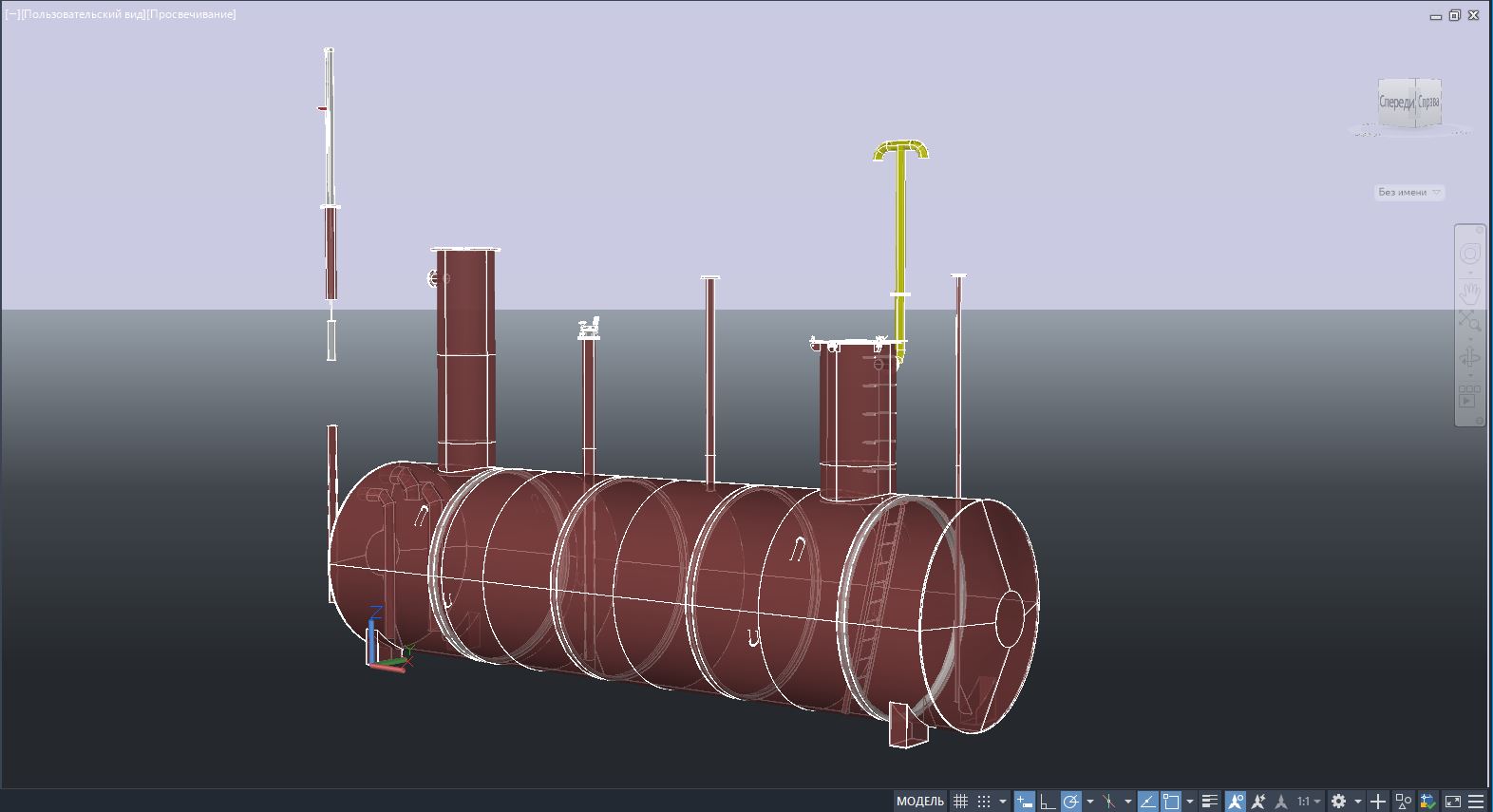
Task: Open workspace switching dropdown arrow
Action: click(x=1358, y=802)
